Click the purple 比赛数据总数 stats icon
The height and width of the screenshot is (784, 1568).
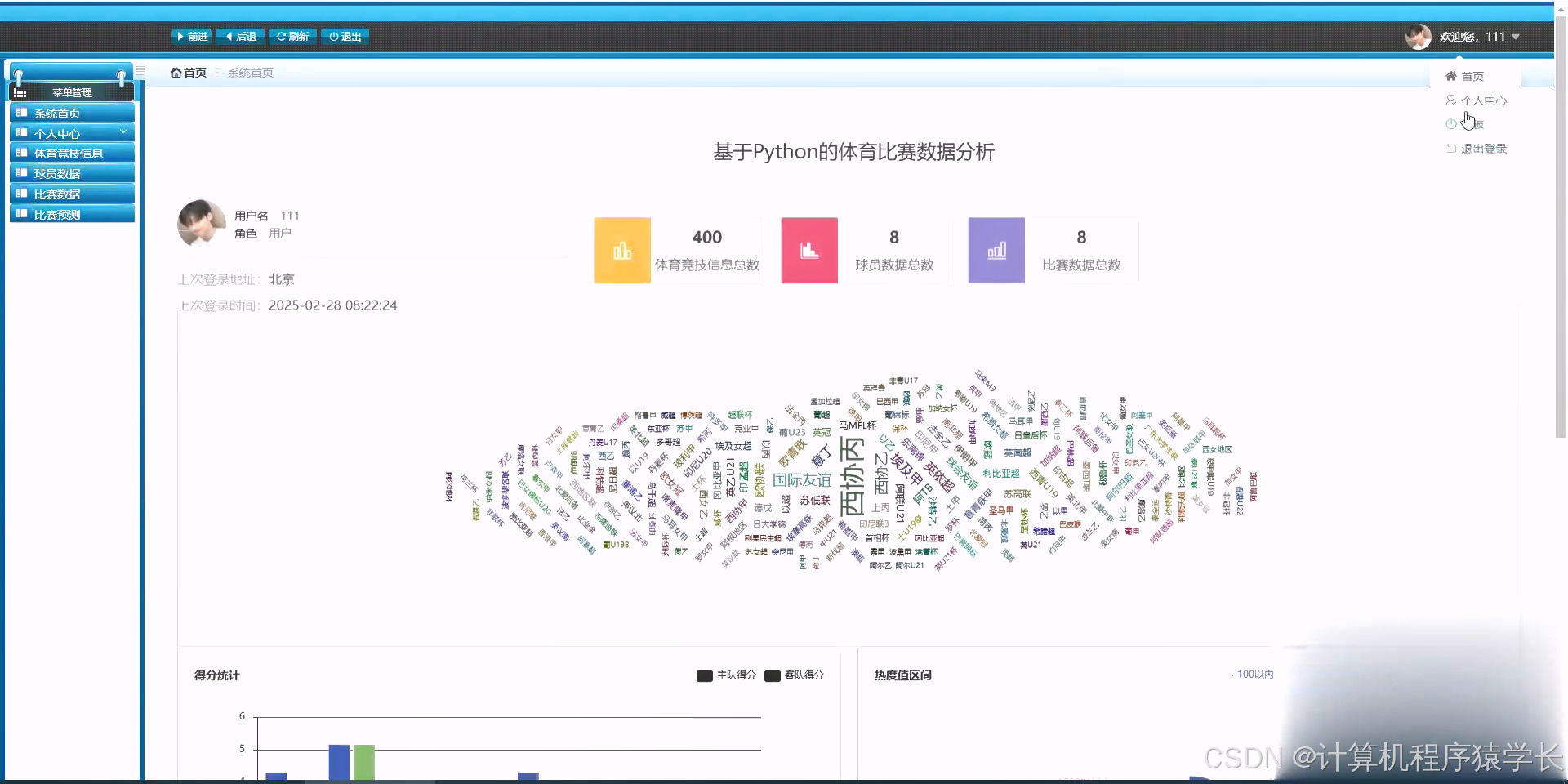996,250
